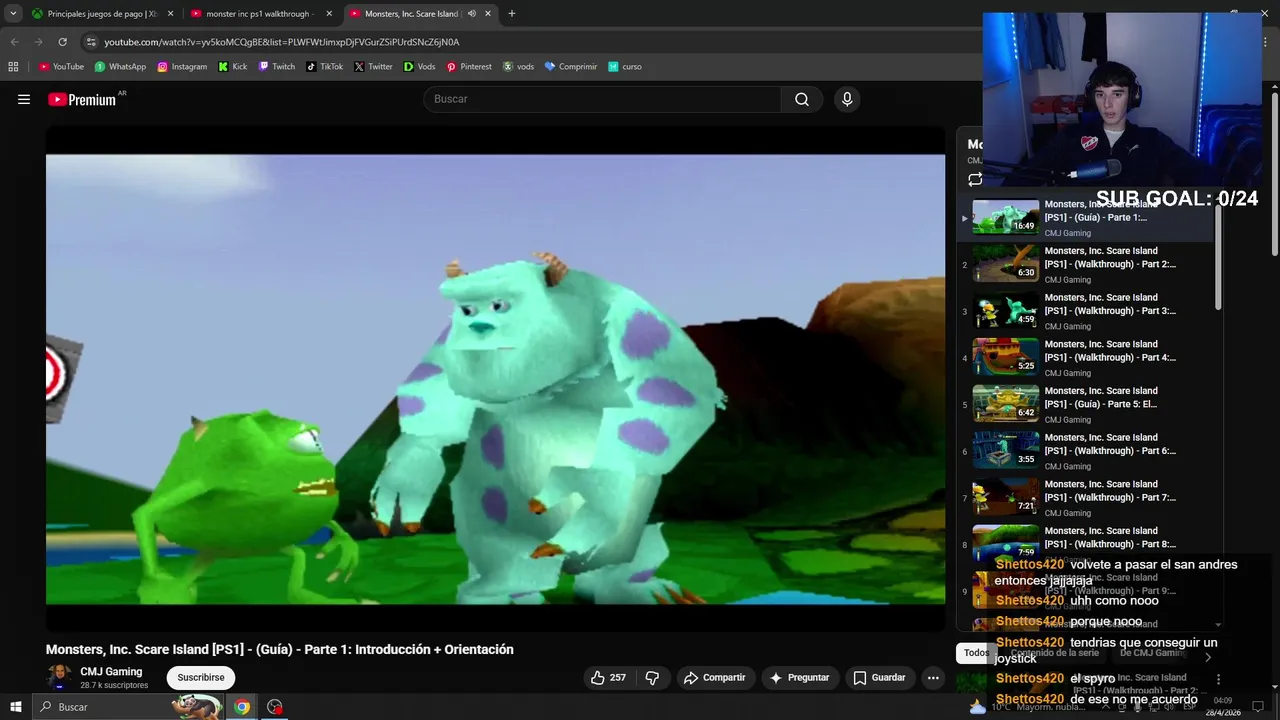
Task: Go to the YouTube Premium home logo
Action: click(82, 99)
